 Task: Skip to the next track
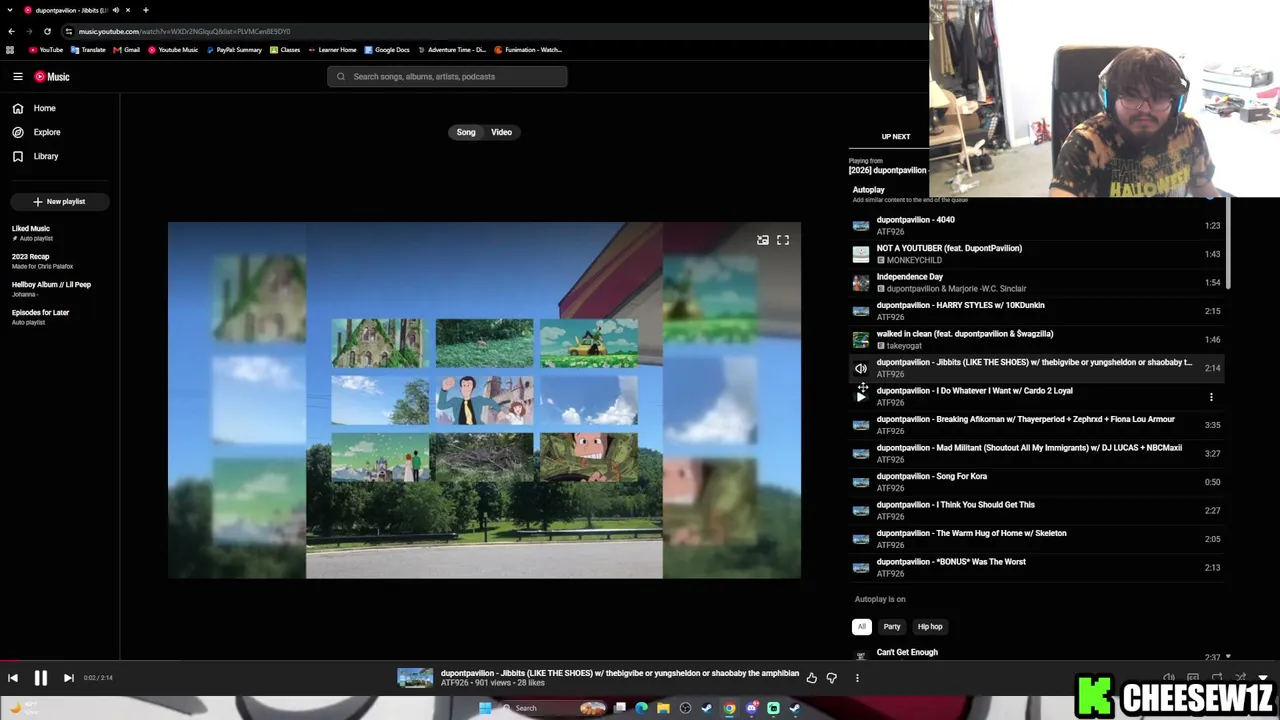tap(68, 678)
